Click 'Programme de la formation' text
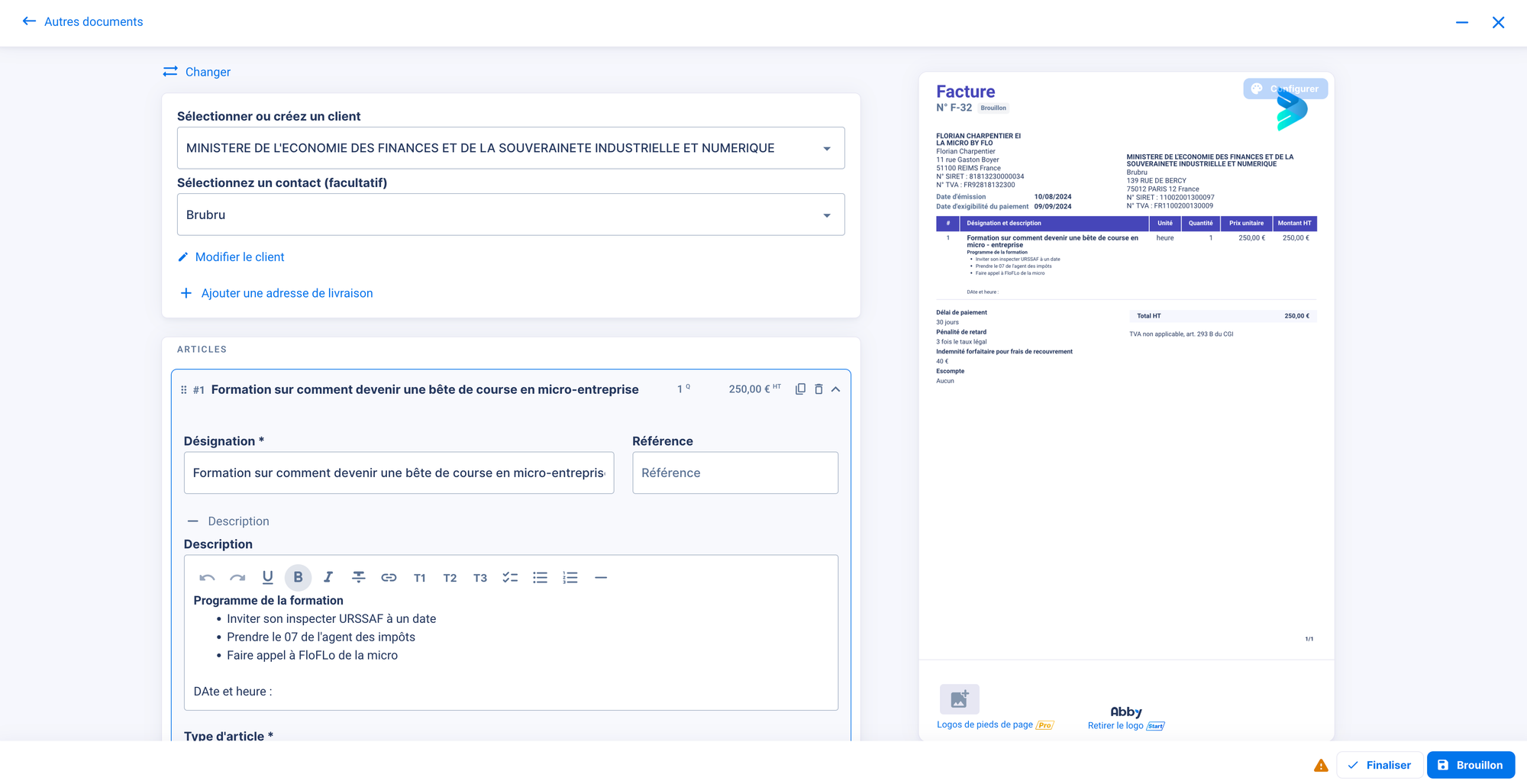 click(x=268, y=601)
